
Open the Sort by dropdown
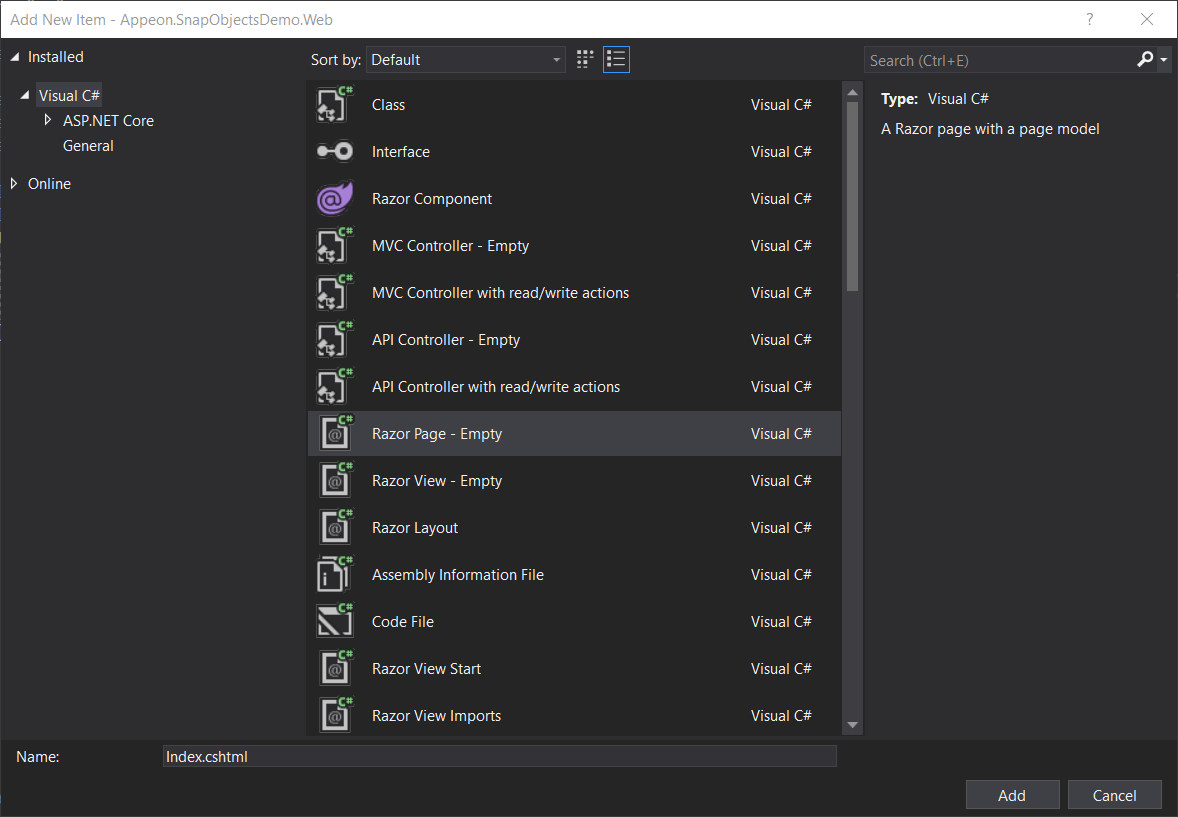pyautogui.click(x=466, y=60)
